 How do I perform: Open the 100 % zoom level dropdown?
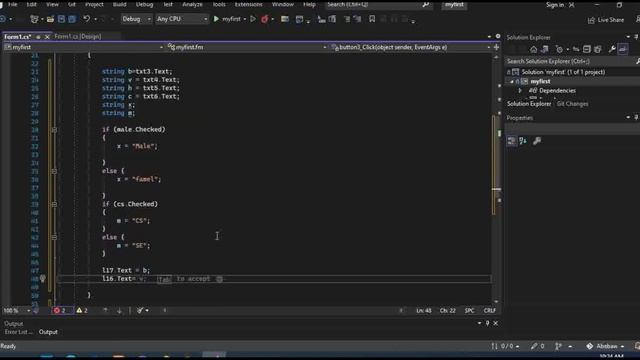(x=16, y=311)
